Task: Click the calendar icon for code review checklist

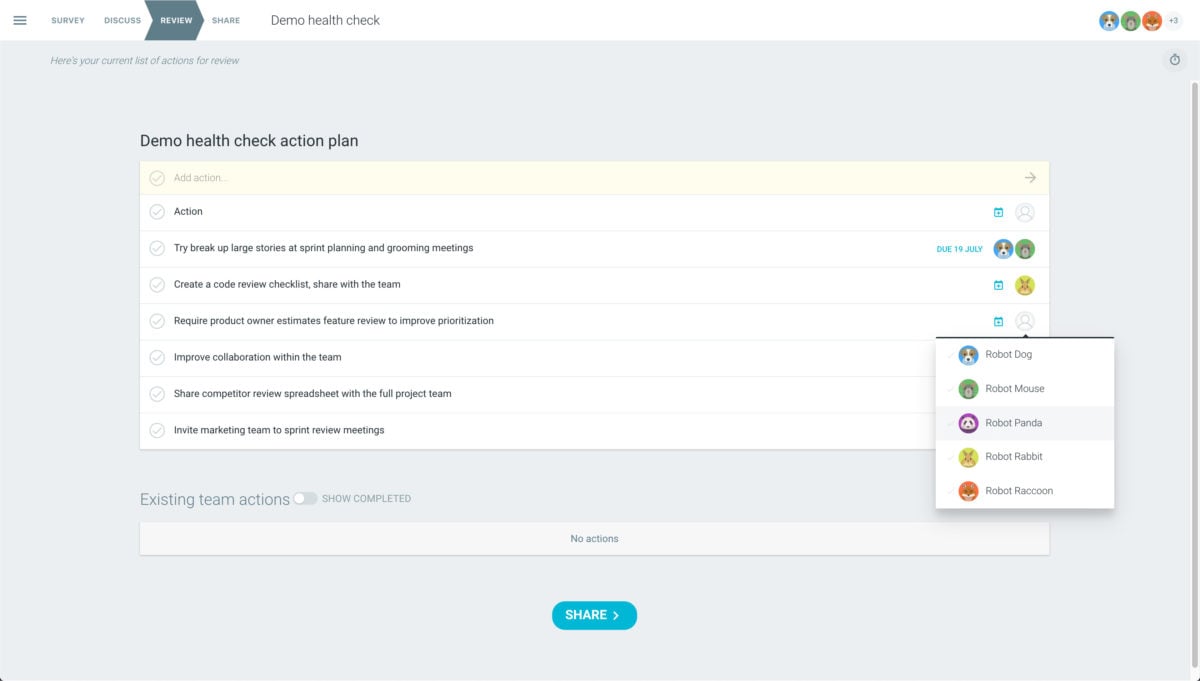Action: [998, 285]
